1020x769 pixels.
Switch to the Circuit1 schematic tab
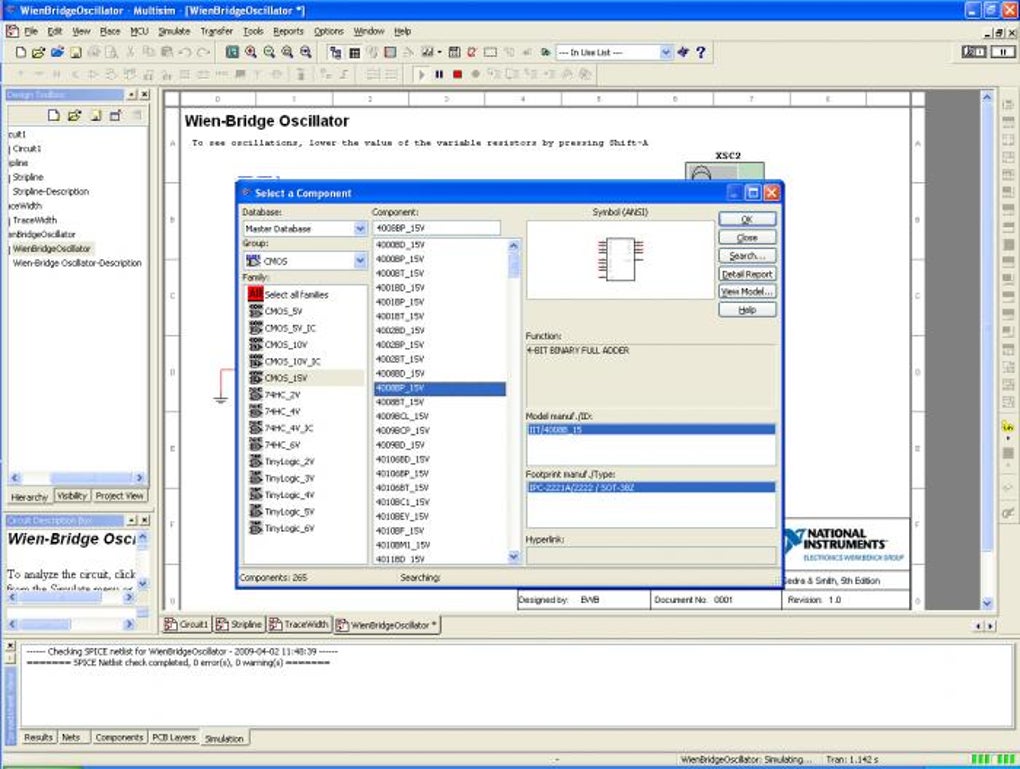187,624
